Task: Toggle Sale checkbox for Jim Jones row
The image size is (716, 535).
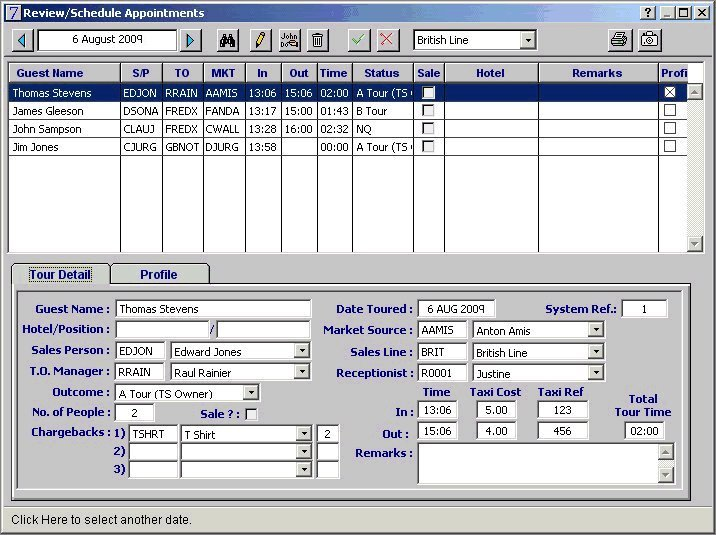Action: click(x=428, y=147)
